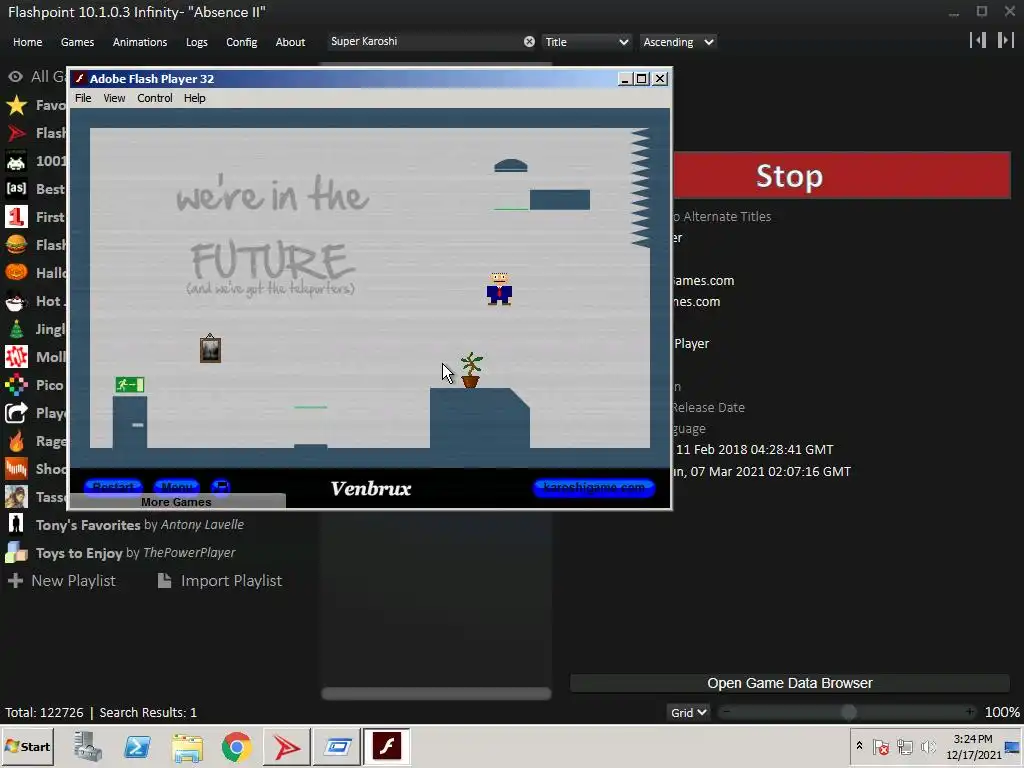Image resolution: width=1024 pixels, height=768 pixels.
Task: Click the potted plant in the game
Action: click(x=471, y=370)
